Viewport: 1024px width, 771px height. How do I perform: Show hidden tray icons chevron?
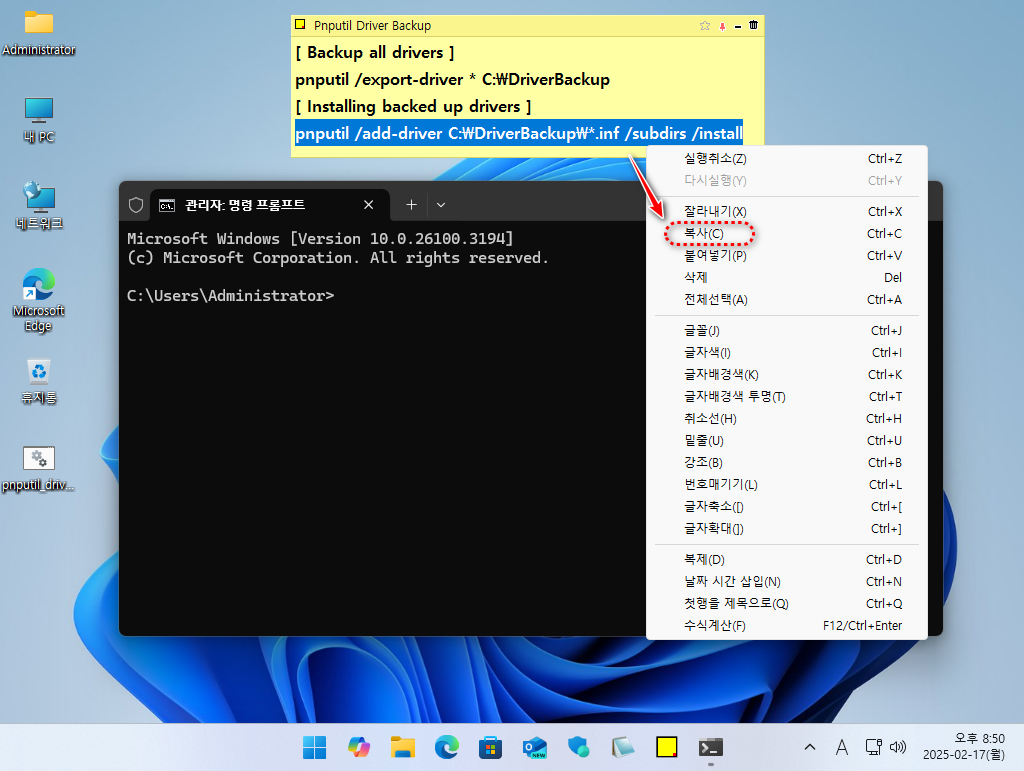point(810,747)
